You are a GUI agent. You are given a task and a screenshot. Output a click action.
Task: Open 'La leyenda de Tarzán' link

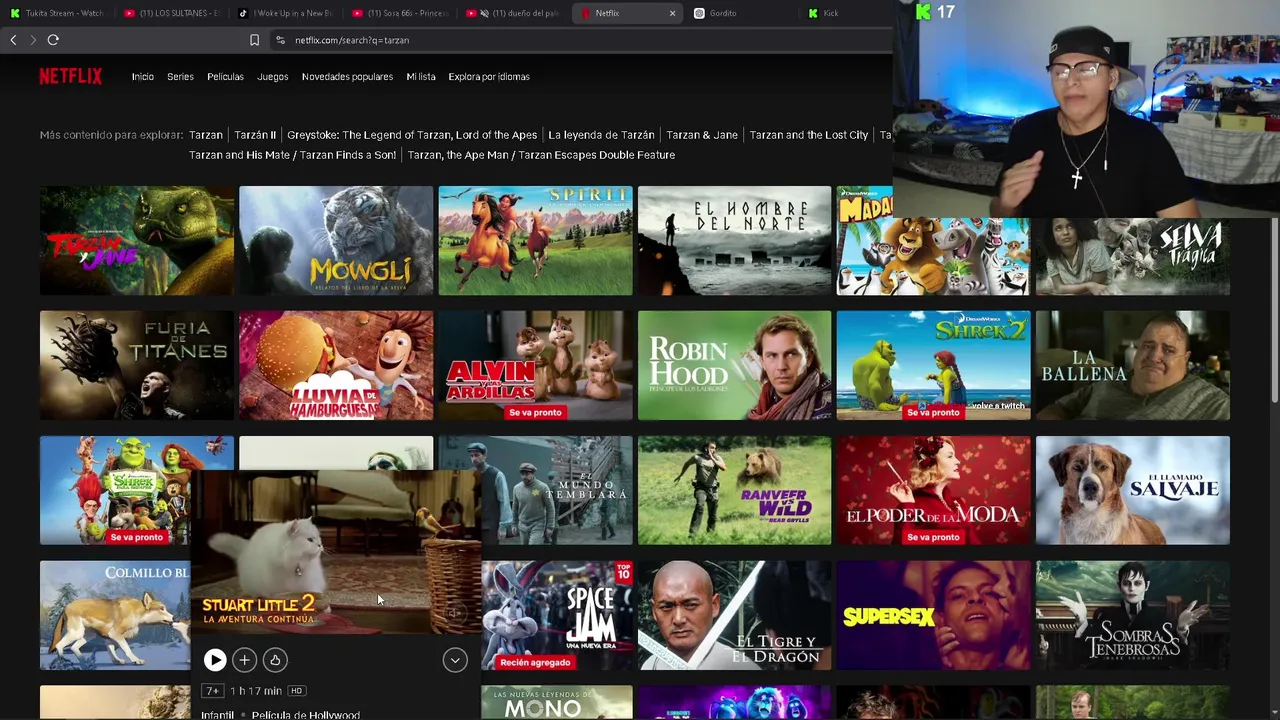pos(601,135)
